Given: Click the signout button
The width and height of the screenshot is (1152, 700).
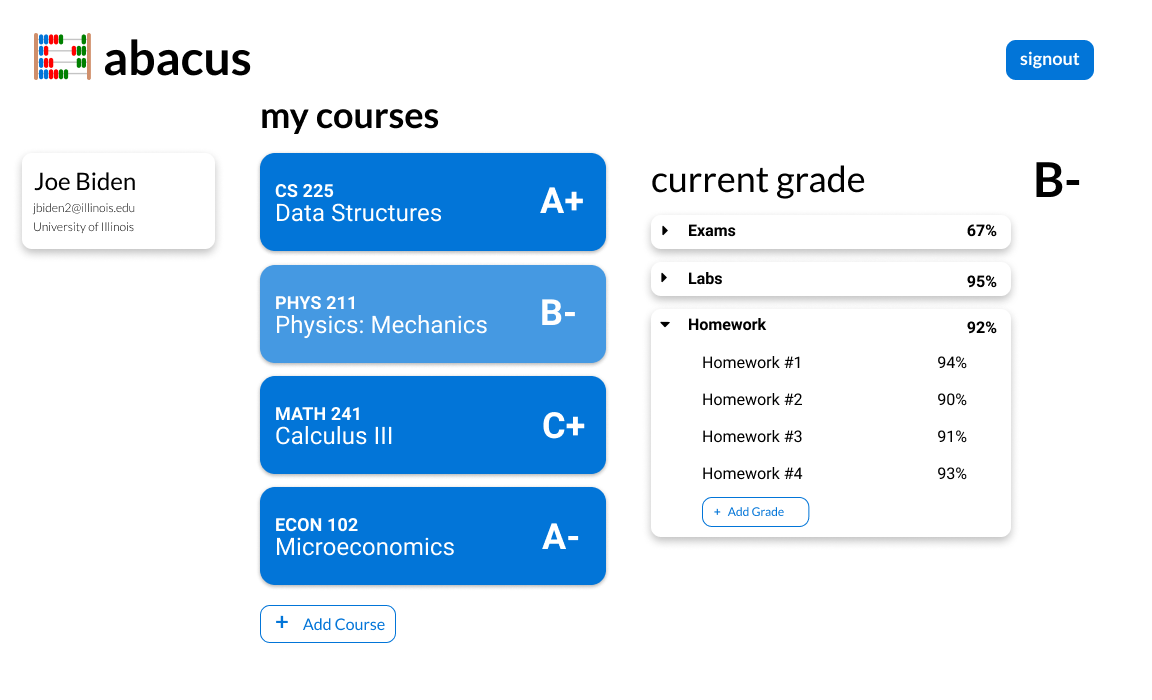Looking at the screenshot, I should [x=1049, y=59].
